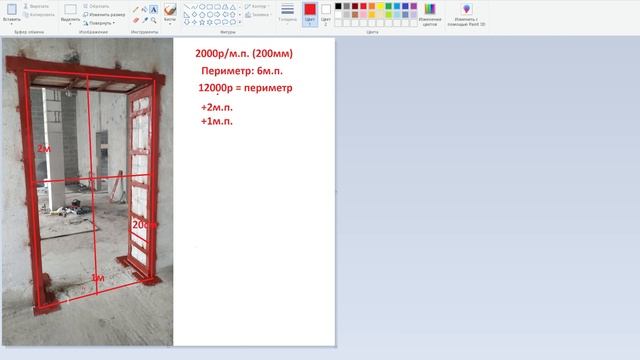Activate Color 1 (Цвет 1) slot
This screenshot has height=360, width=640.
click(x=310, y=14)
